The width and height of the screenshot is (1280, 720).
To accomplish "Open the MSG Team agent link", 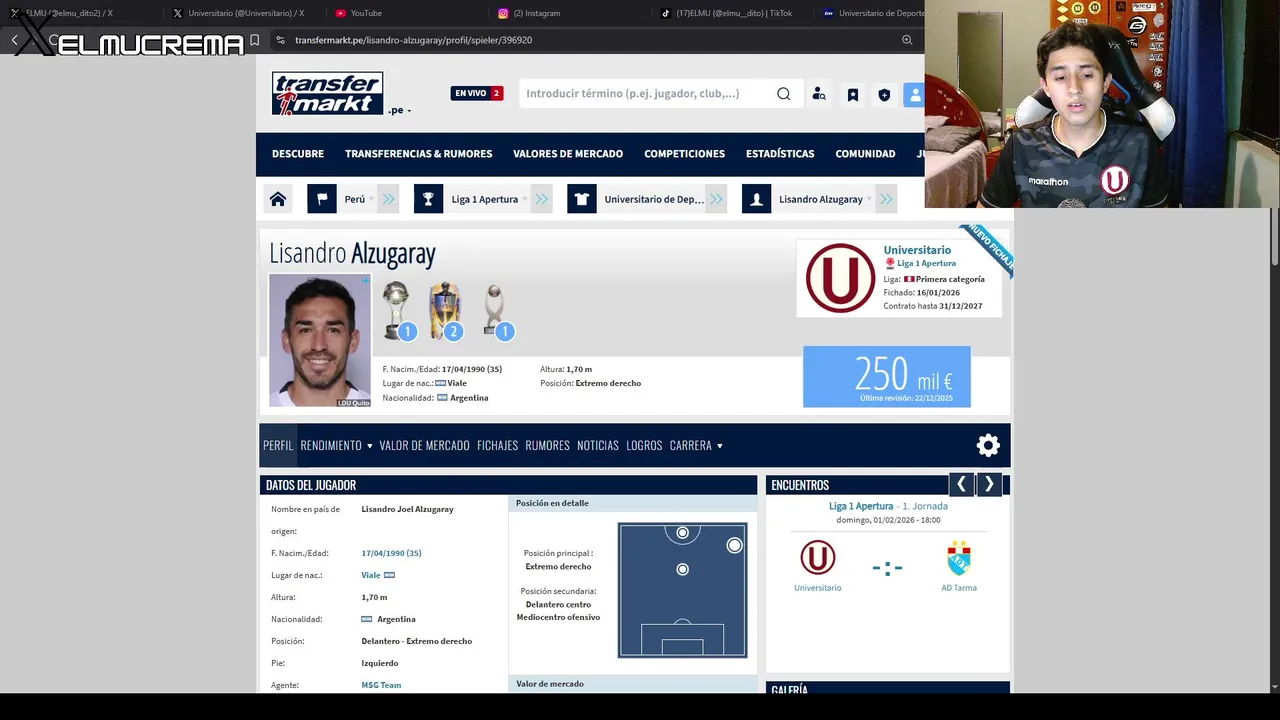I will pos(381,685).
